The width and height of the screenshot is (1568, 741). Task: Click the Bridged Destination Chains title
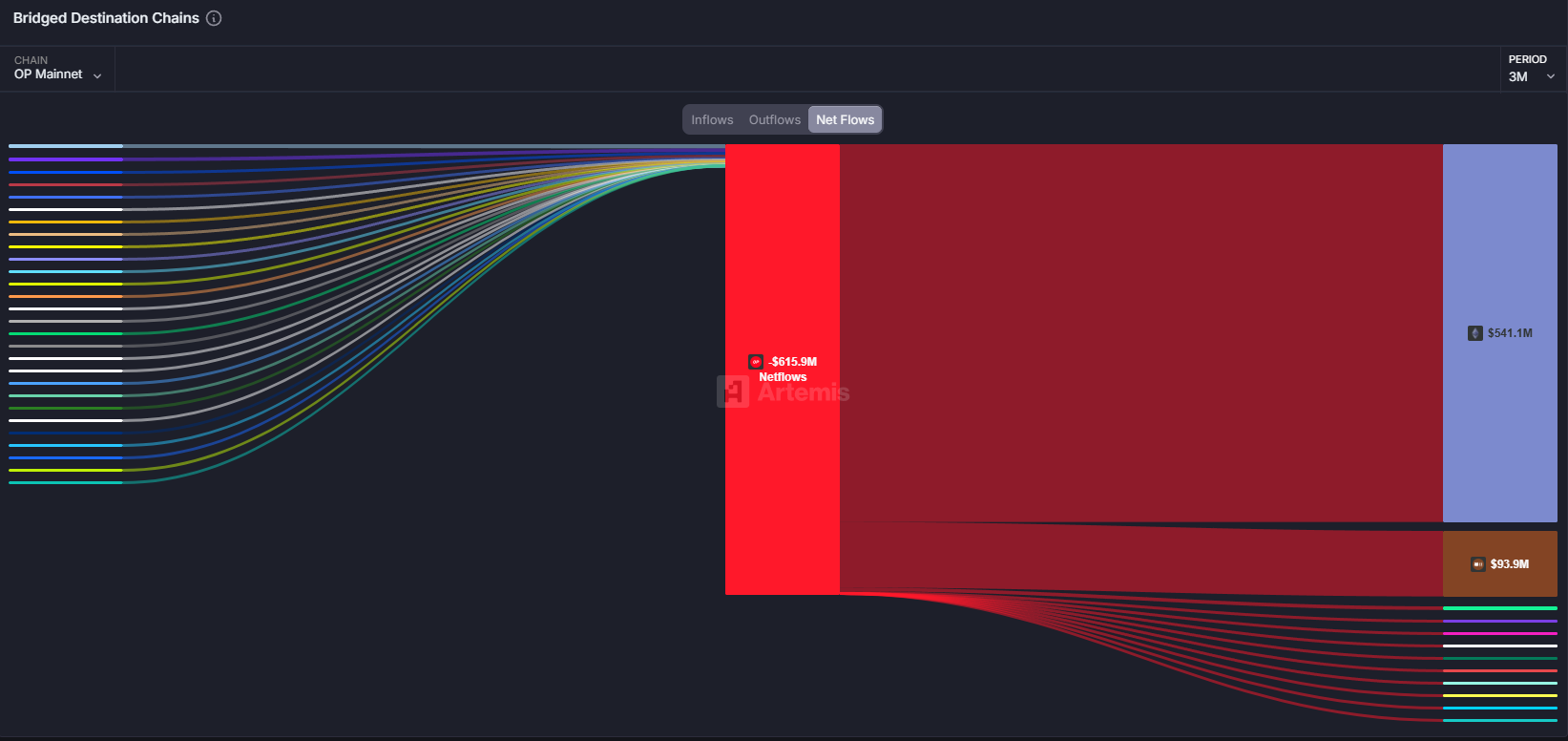(106, 18)
